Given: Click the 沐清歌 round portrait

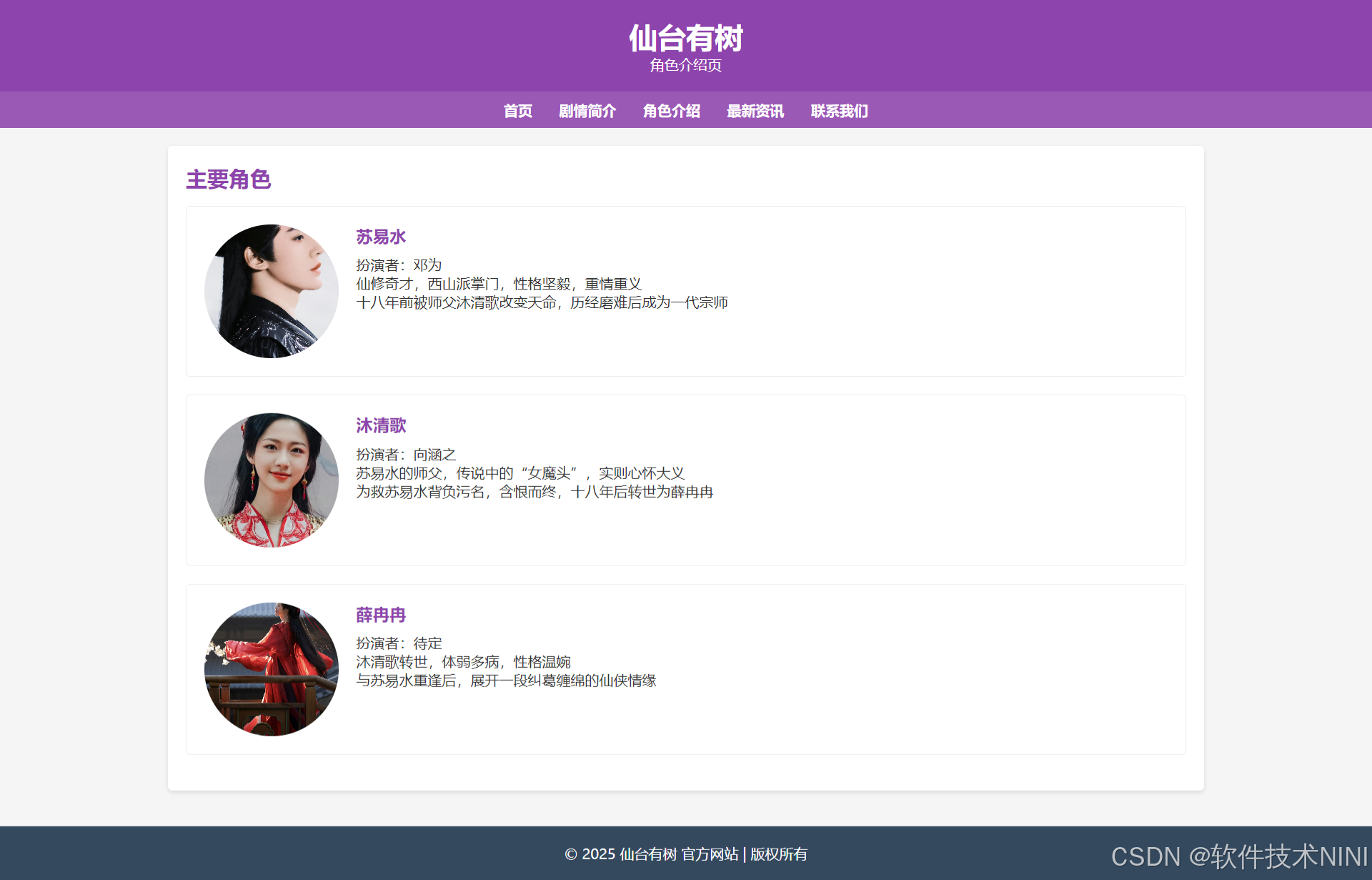Looking at the screenshot, I should coord(272,480).
